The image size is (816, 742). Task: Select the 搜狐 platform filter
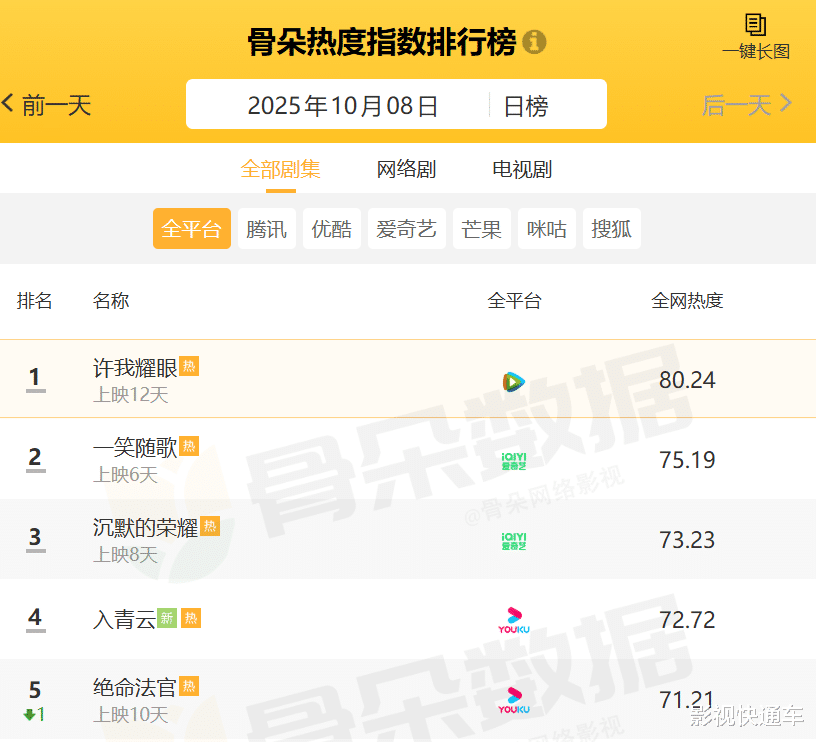coord(611,228)
